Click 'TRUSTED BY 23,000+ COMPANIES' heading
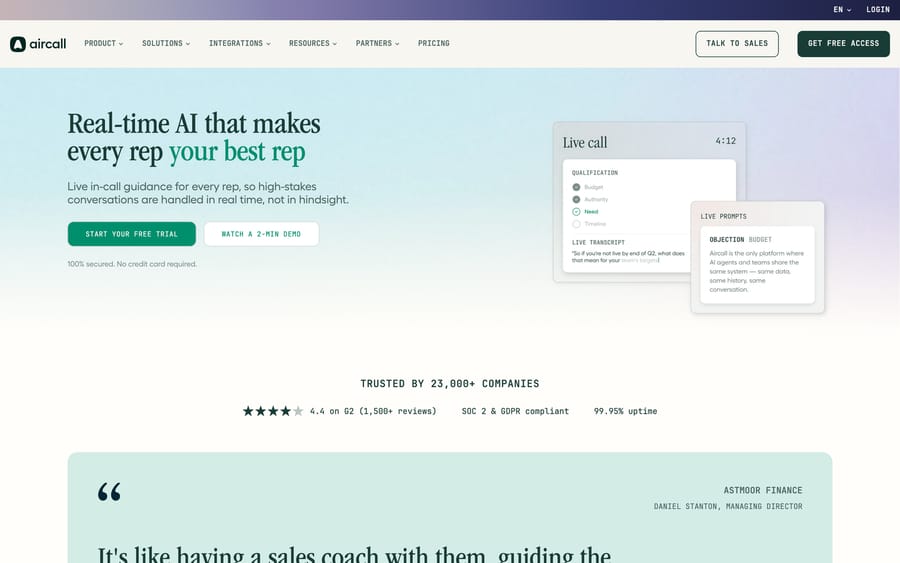The height and width of the screenshot is (563, 900). pos(449,383)
